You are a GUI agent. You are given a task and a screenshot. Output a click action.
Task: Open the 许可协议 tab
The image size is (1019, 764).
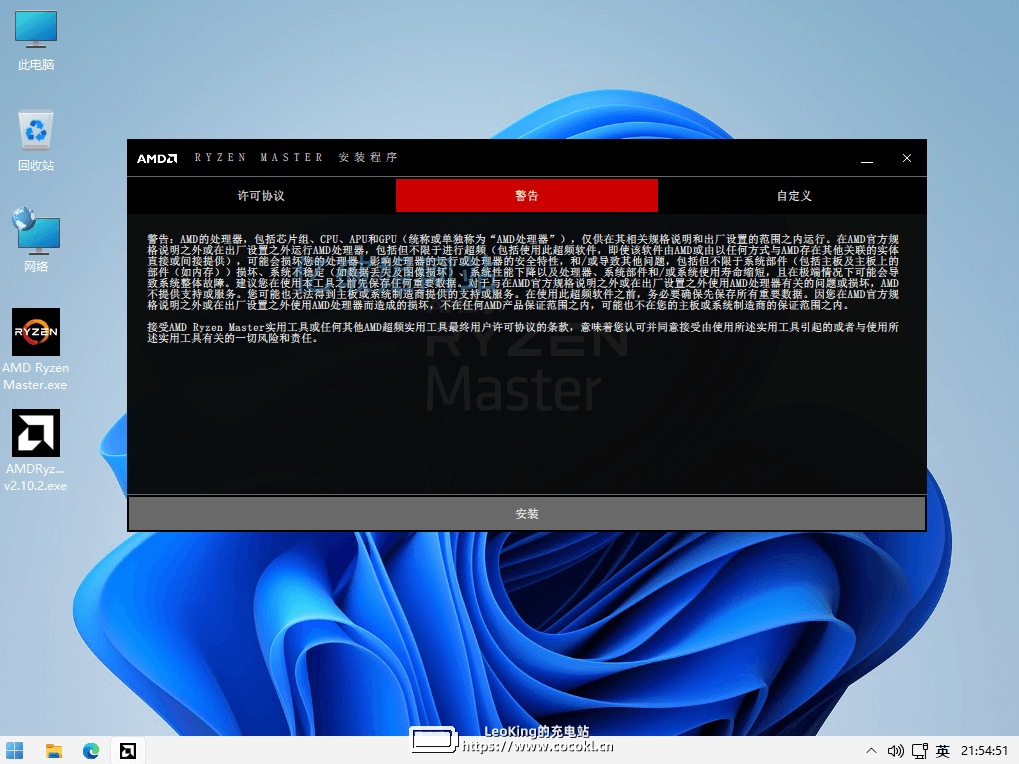261,196
